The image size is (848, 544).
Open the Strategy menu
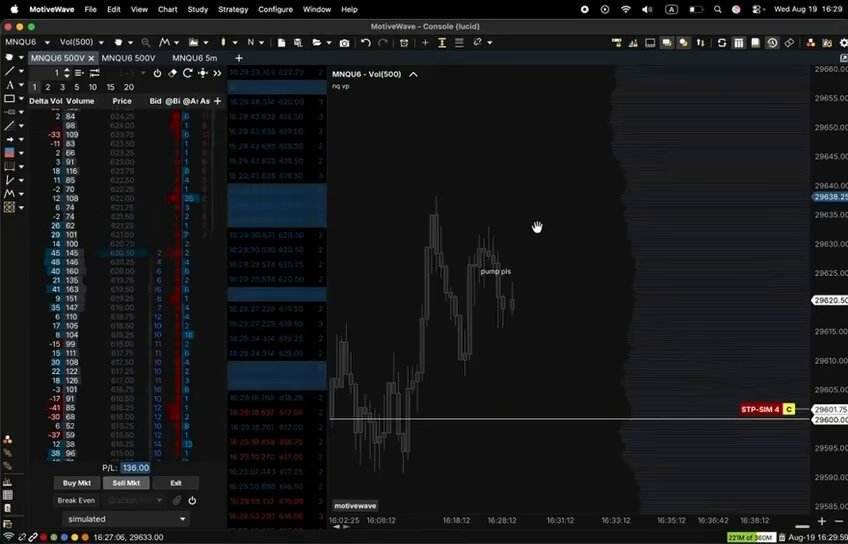[x=233, y=9]
